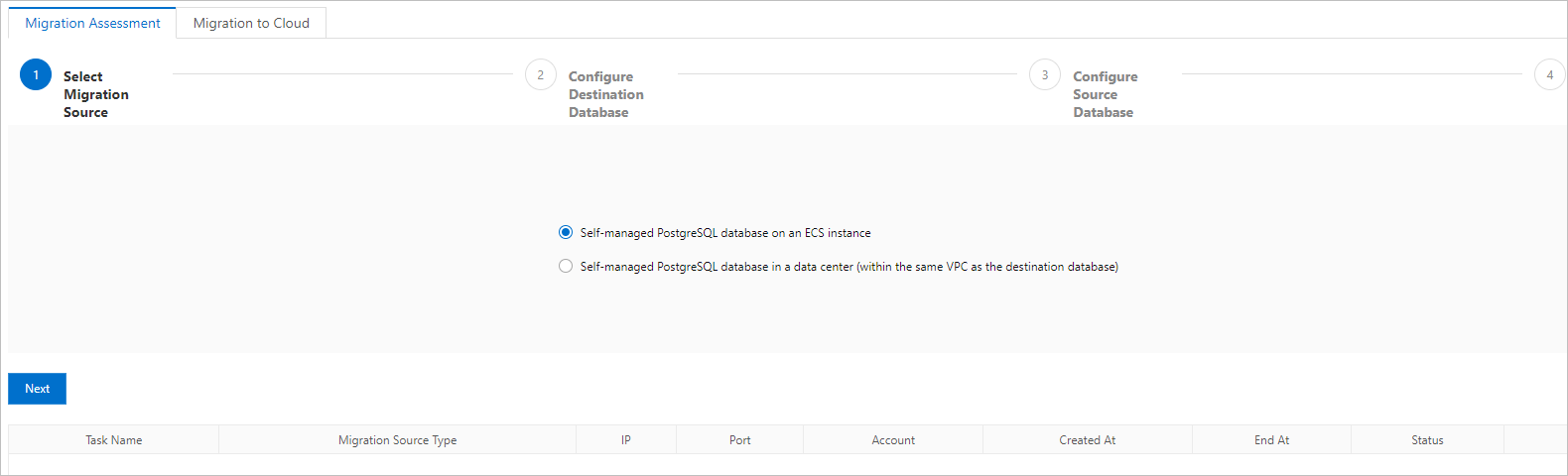Select the ECS instance radio button

pyautogui.click(x=566, y=232)
